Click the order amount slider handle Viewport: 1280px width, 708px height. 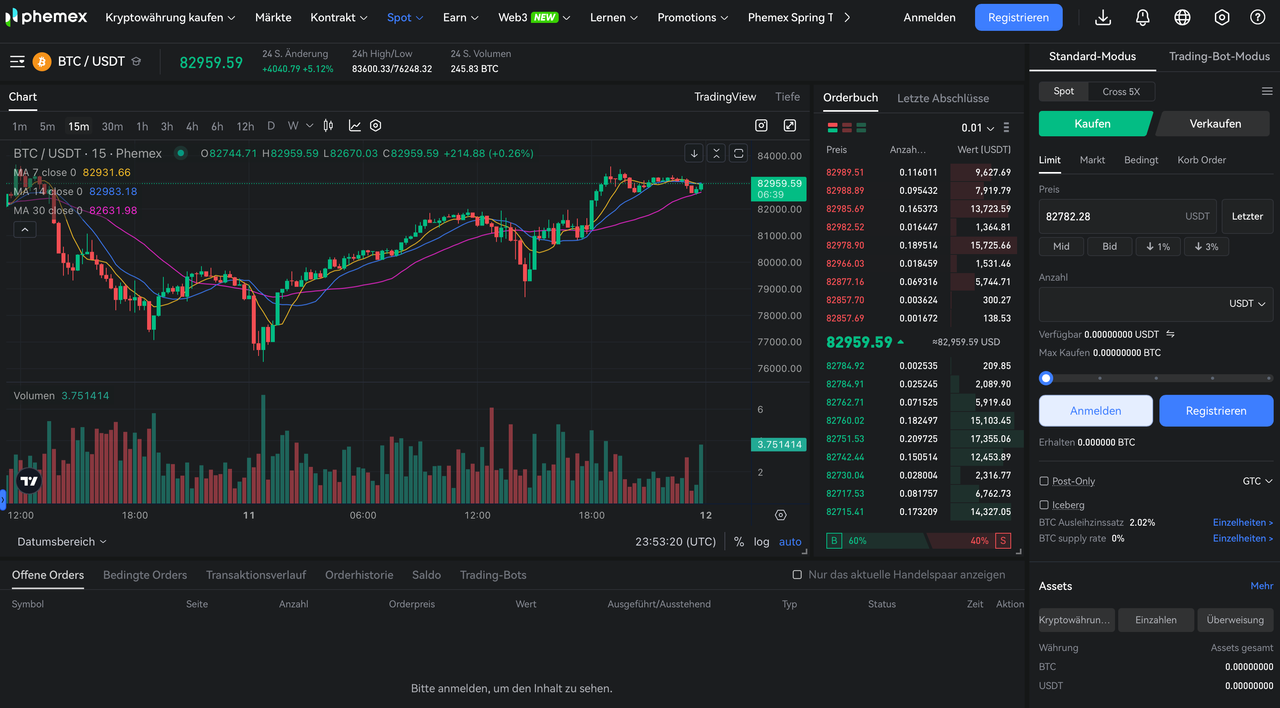coord(1046,378)
